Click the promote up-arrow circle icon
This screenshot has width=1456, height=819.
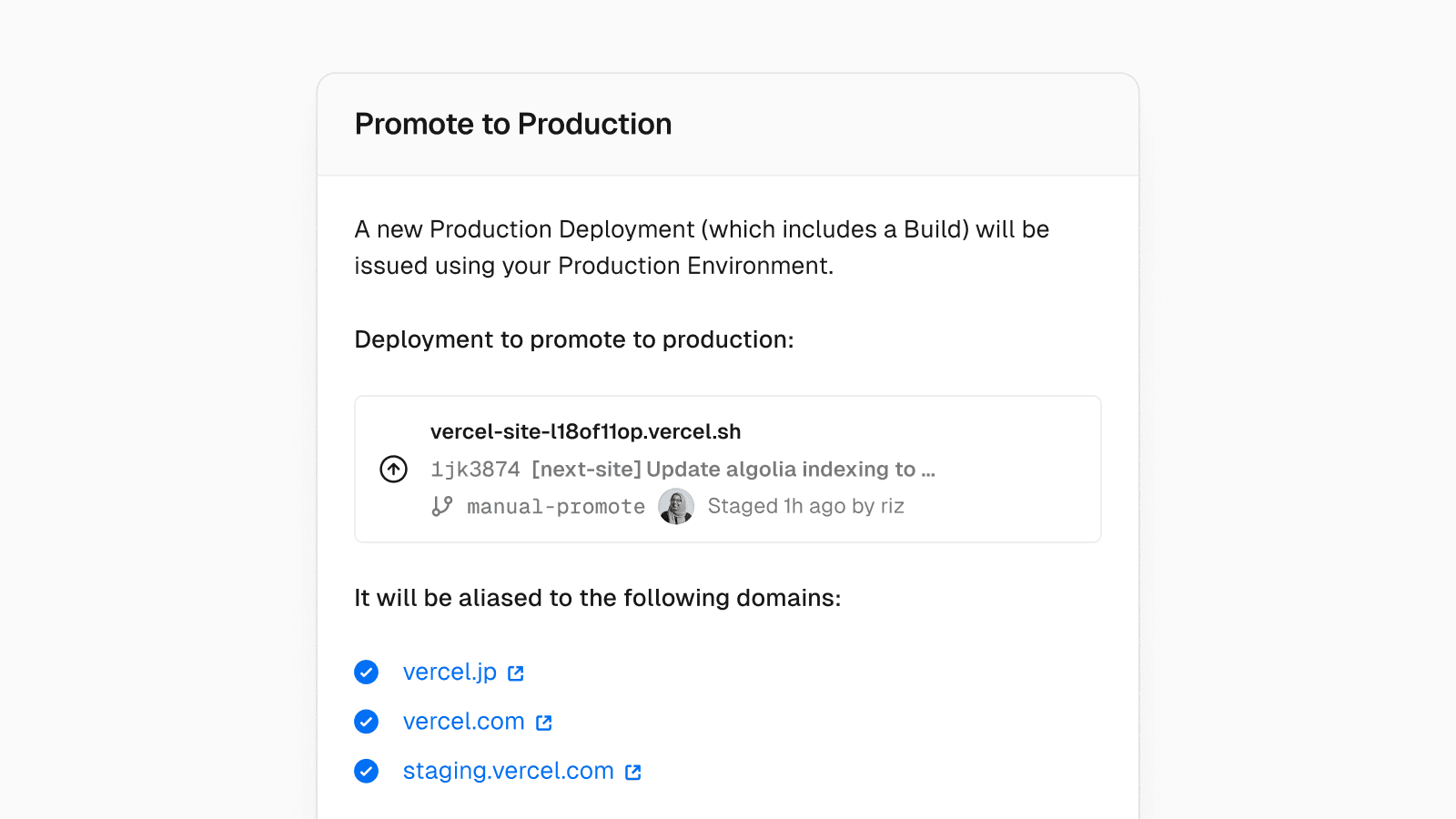click(x=393, y=470)
